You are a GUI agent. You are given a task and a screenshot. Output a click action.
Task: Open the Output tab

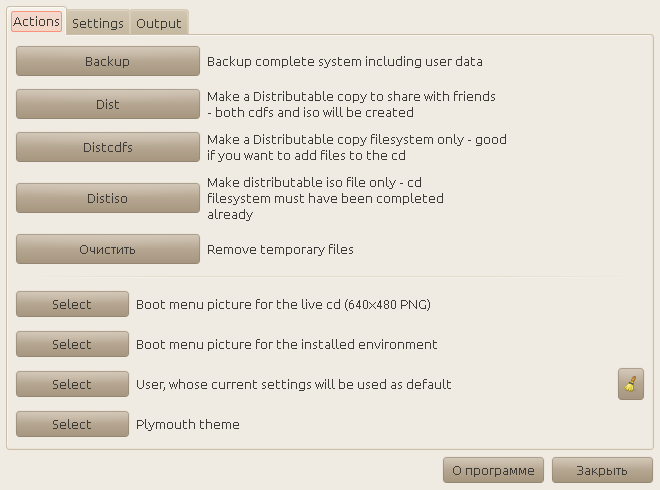(x=159, y=23)
